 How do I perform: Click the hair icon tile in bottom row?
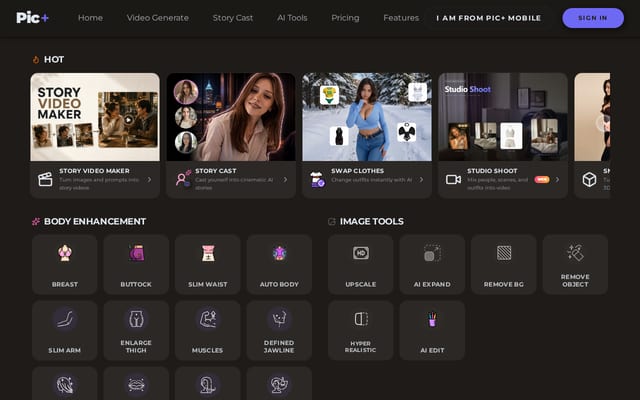click(x=64, y=384)
